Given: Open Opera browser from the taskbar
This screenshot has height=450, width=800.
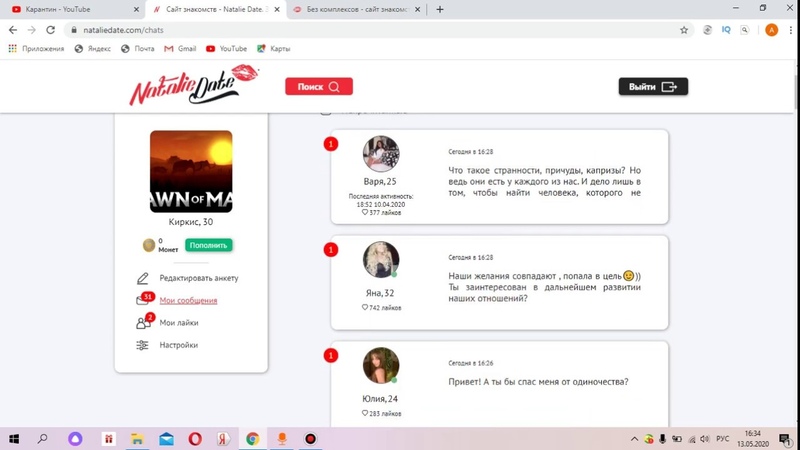Looking at the screenshot, I should click(x=195, y=438).
